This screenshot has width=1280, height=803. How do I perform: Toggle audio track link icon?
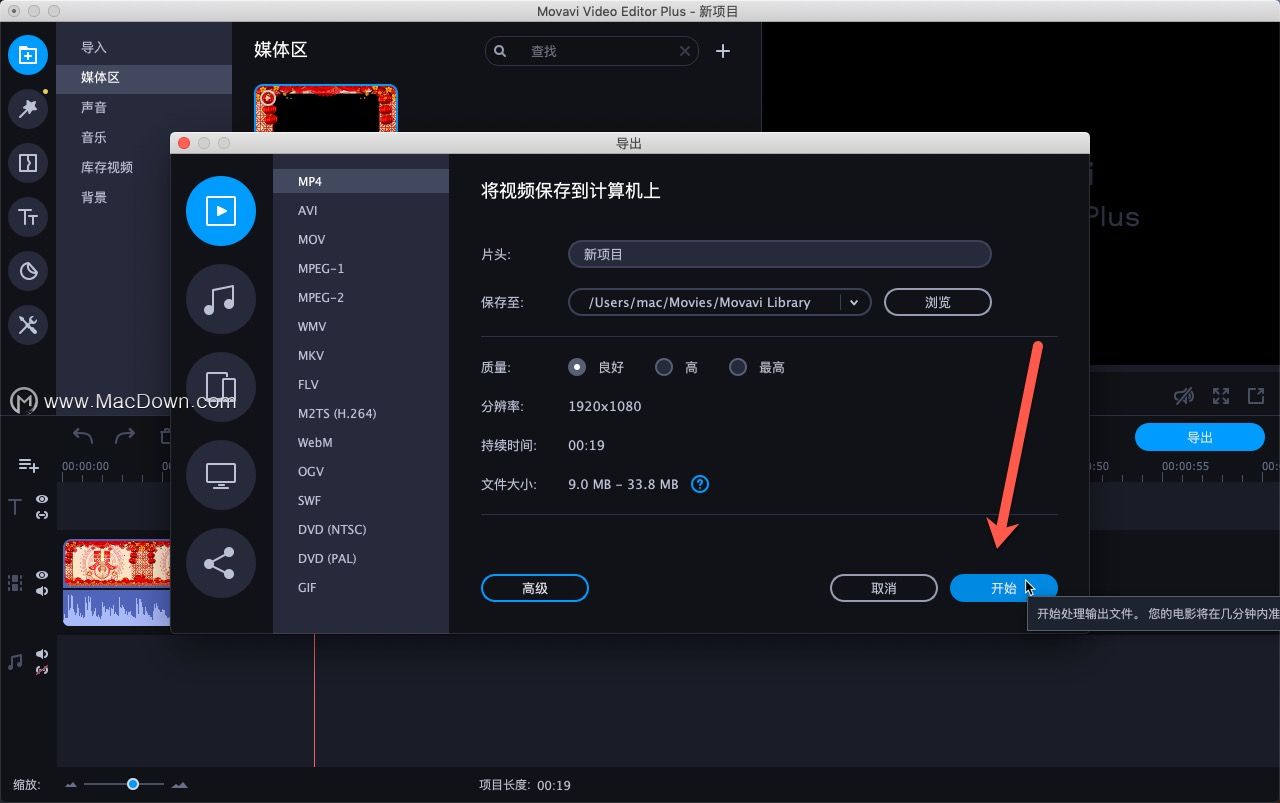point(42,670)
